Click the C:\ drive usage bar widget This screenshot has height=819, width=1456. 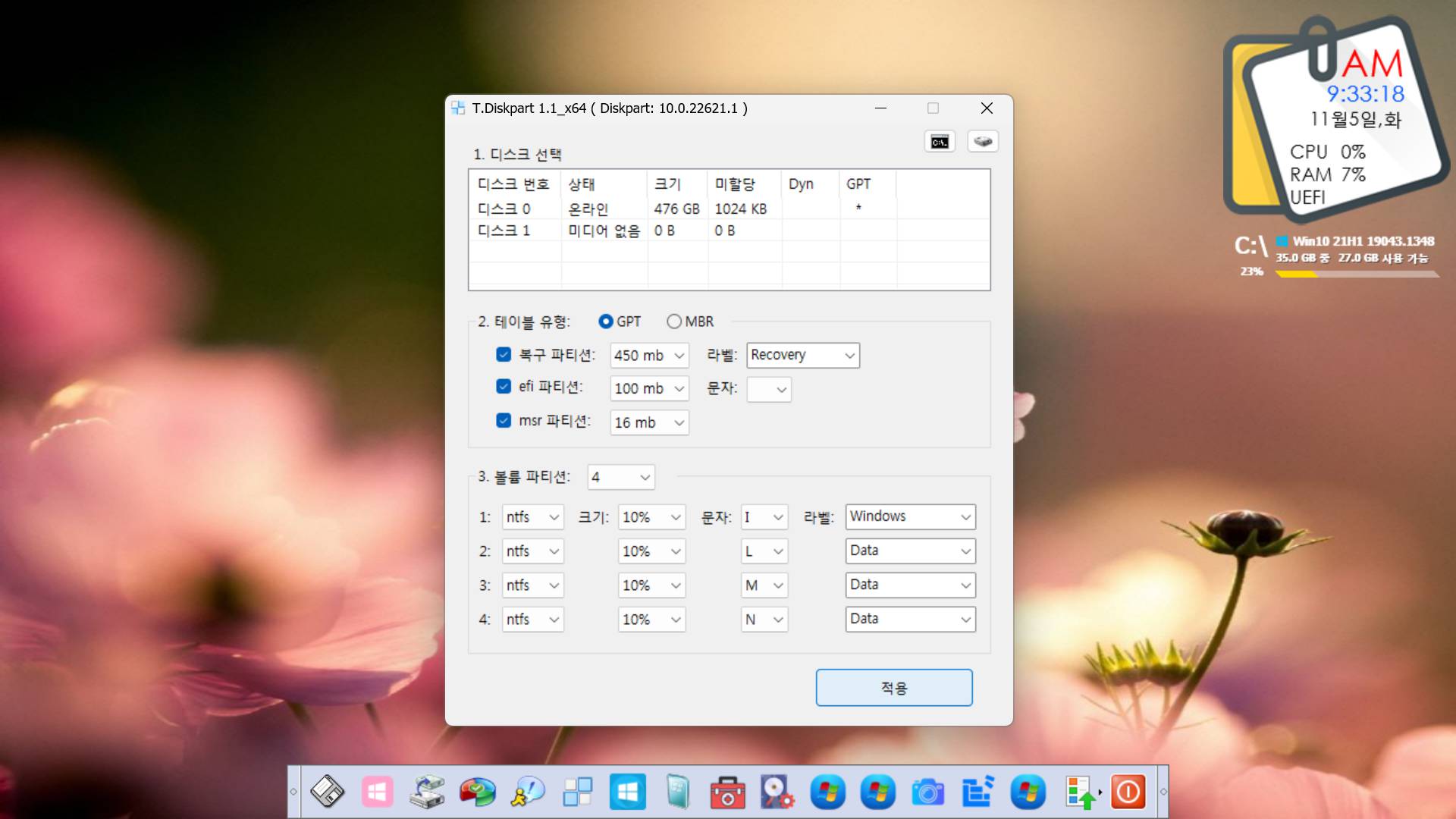pyautogui.click(x=1357, y=274)
